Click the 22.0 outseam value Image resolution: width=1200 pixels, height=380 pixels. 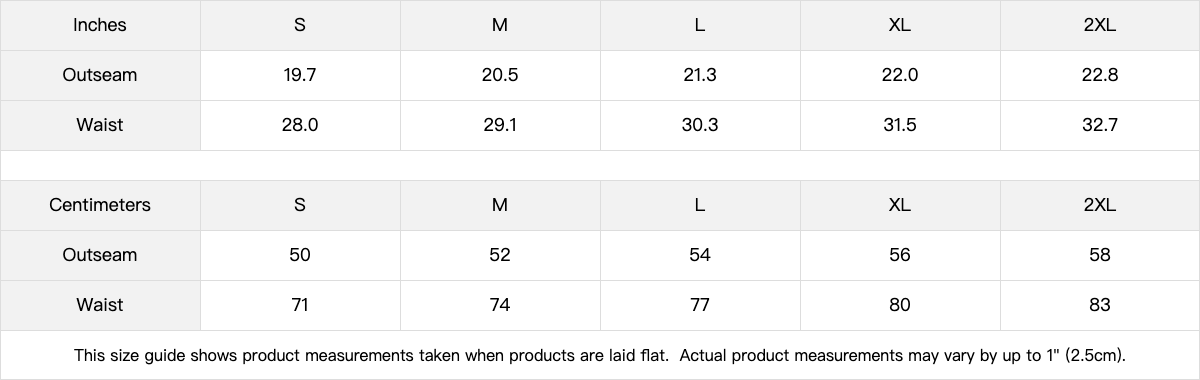[x=900, y=75]
